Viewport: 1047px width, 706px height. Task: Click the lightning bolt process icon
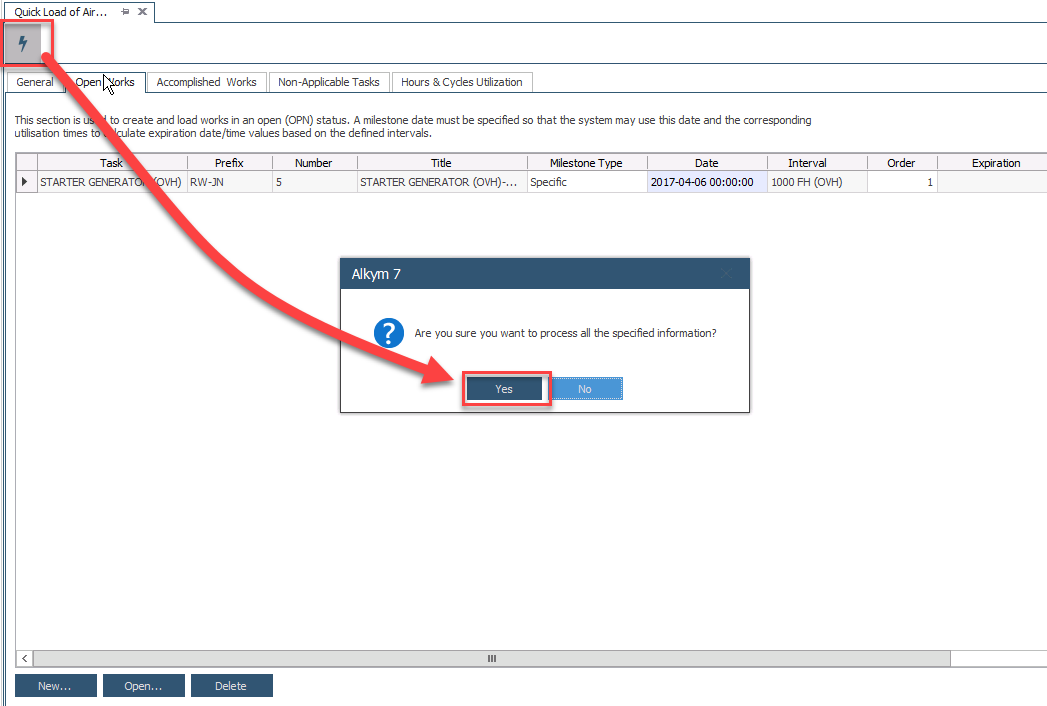24,44
